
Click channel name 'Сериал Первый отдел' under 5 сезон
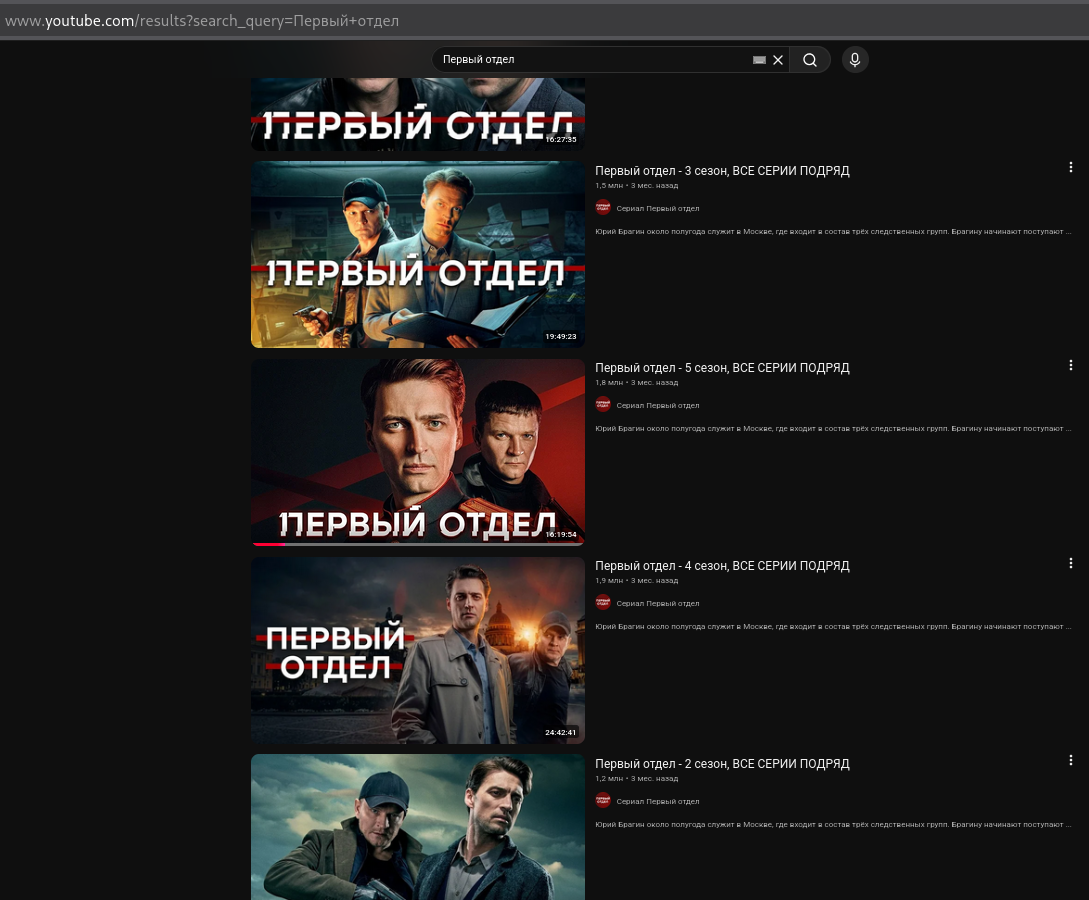click(658, 406)
